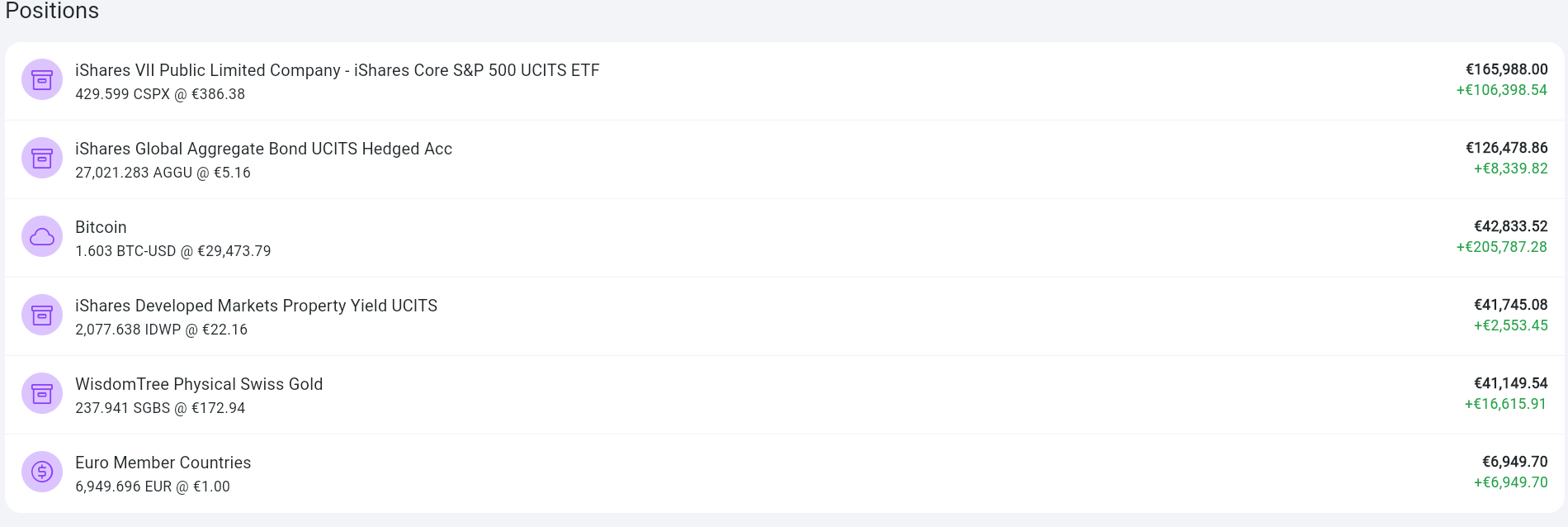Click the +€16,615.91 gold gain figure
Image resolution: width=1568 pixels, height=527 pixels.
[x=1505, y=404]
